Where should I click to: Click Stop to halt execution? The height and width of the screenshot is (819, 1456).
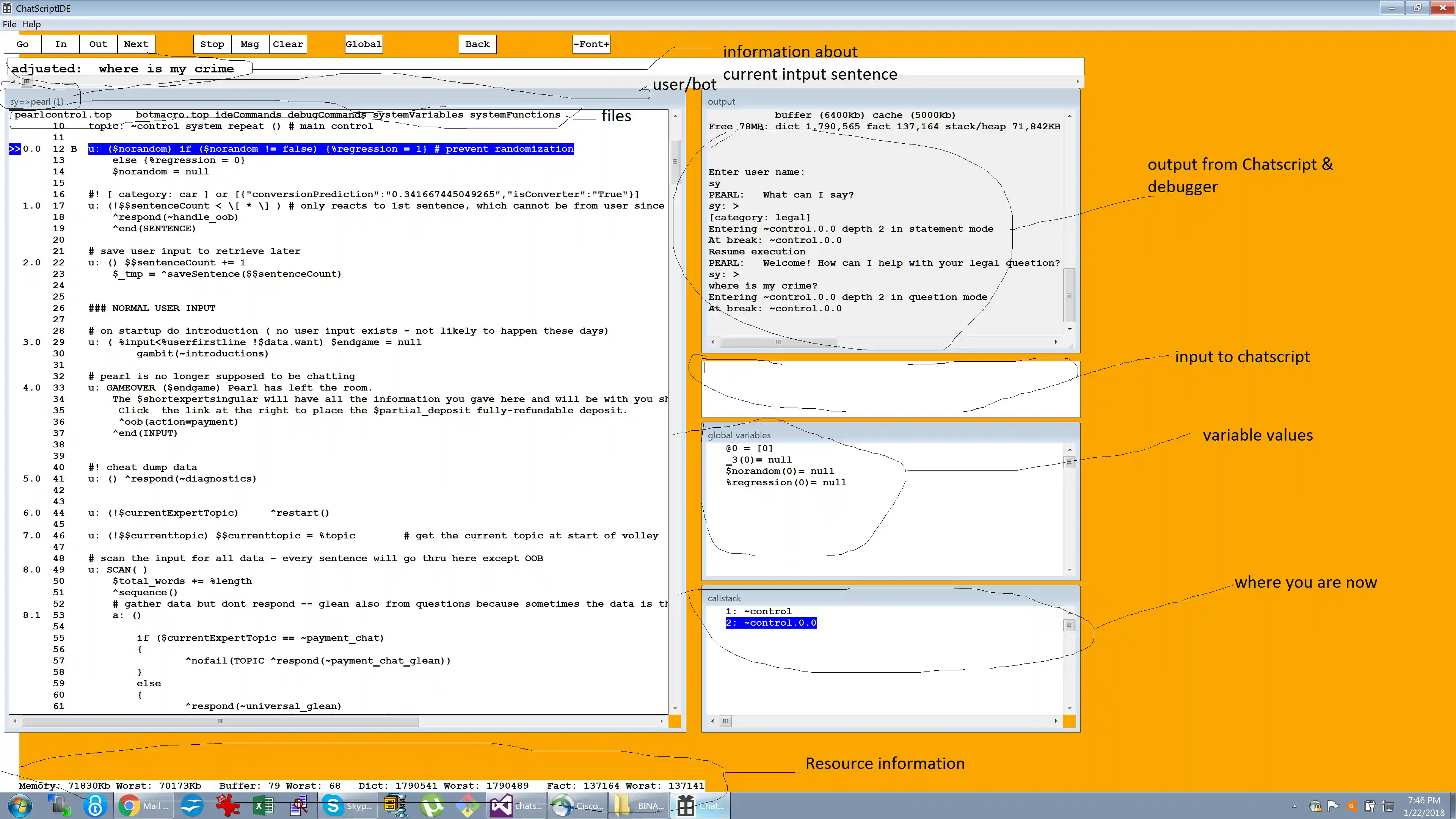(x=212, y=44)
